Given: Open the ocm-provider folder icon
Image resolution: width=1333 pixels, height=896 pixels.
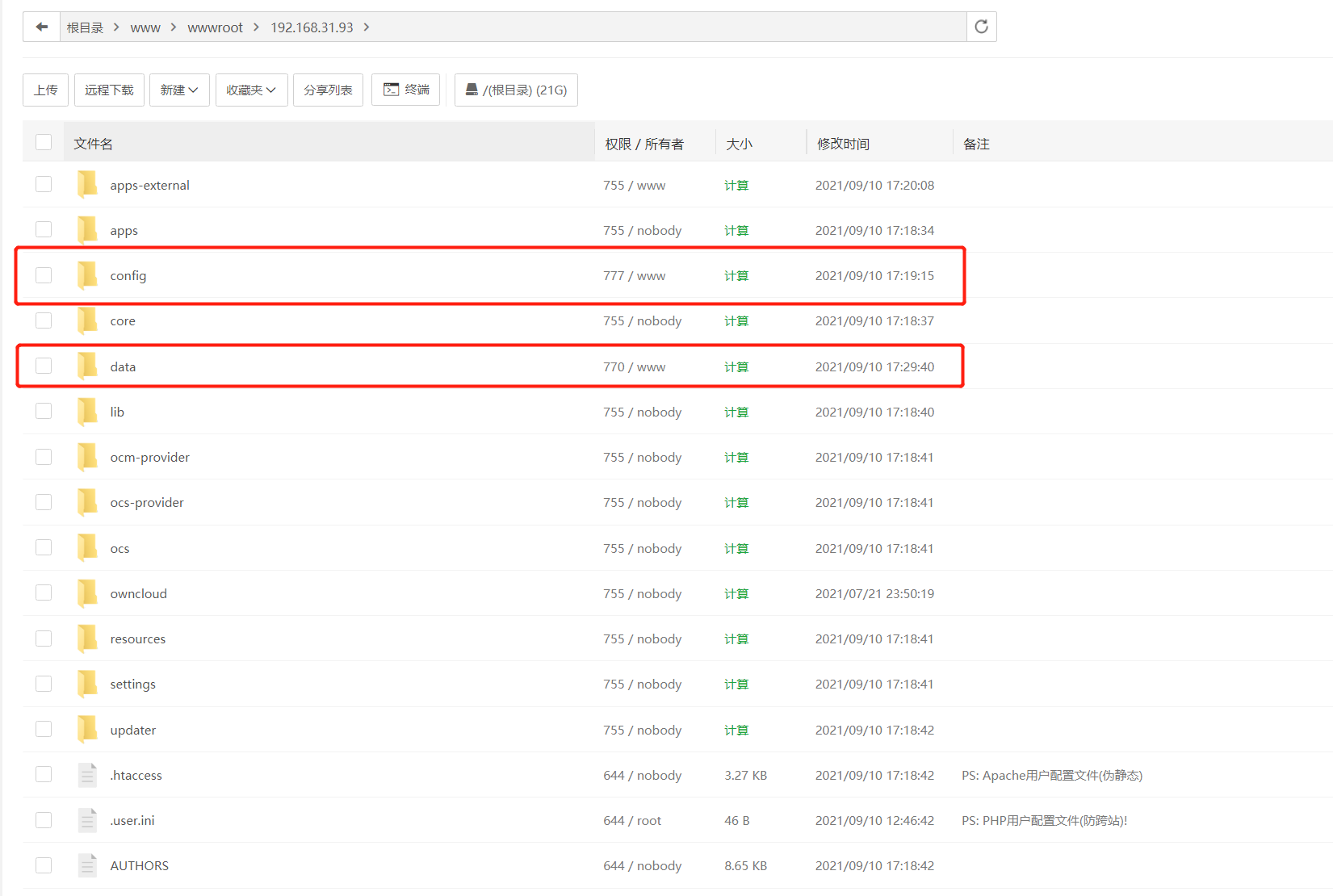Looking at the screenshot, I should click(x=87, y=457).
